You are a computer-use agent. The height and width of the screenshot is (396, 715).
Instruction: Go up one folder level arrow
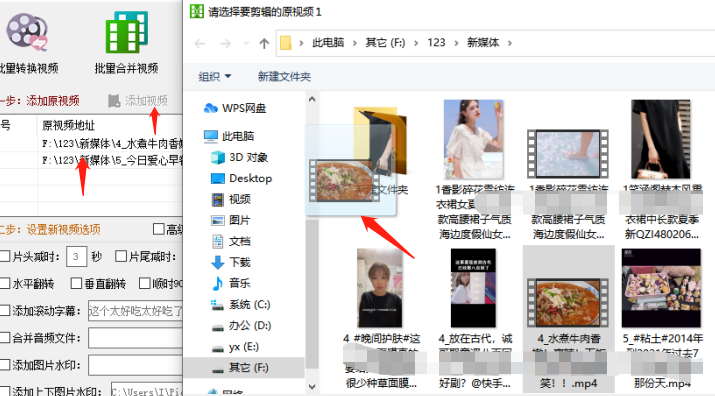[264, 43]
